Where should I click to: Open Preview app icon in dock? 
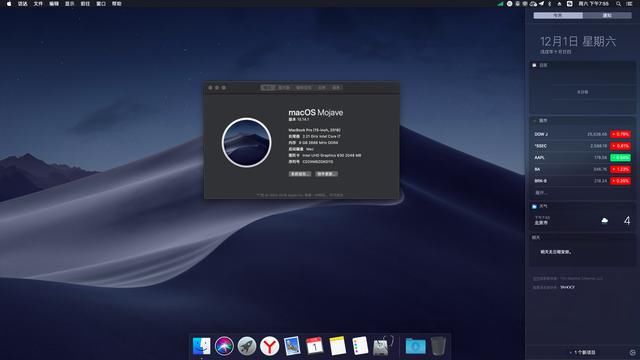coord(292,346)
